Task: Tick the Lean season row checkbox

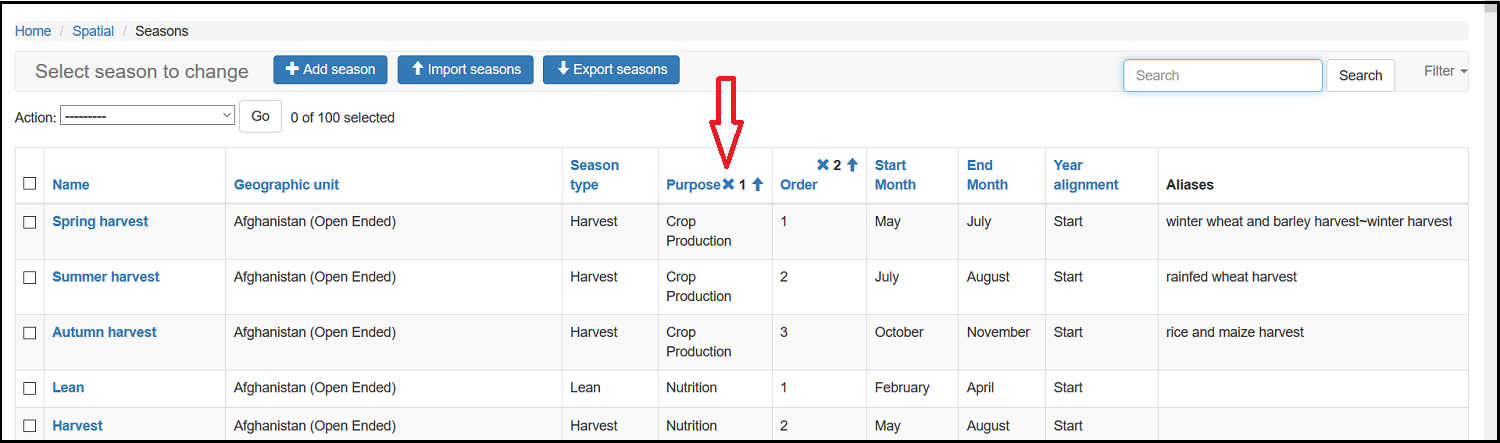Action: [30, 388]
